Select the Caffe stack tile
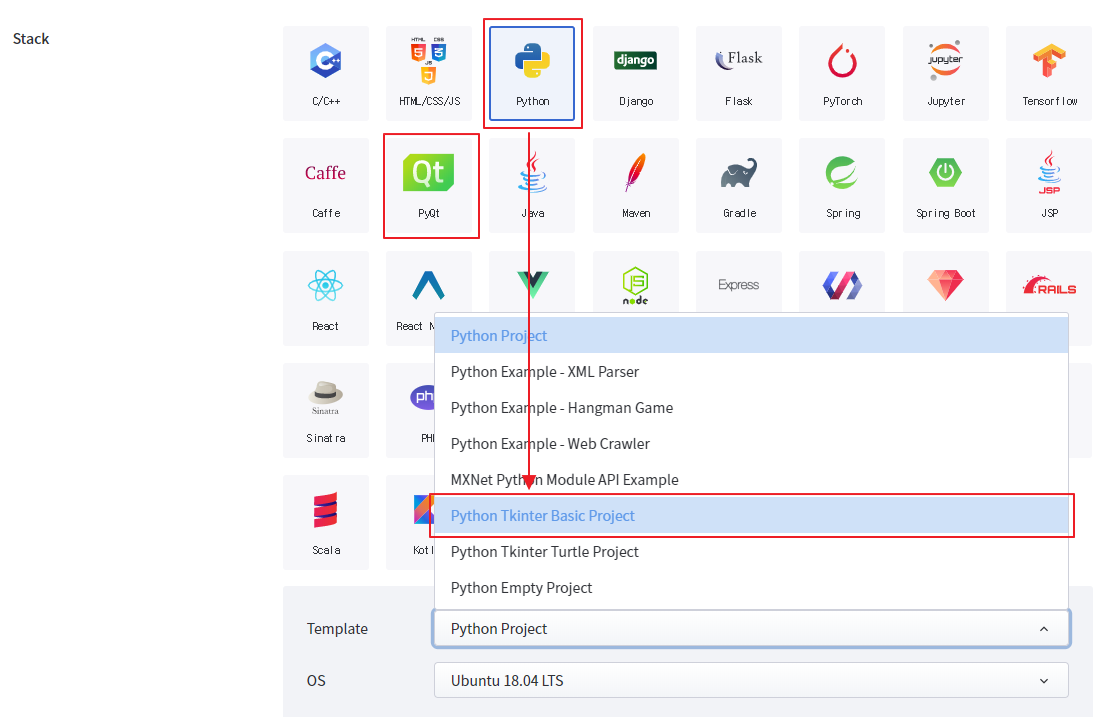The height and width of the screenshot is (717, 1098). point(326,186)
